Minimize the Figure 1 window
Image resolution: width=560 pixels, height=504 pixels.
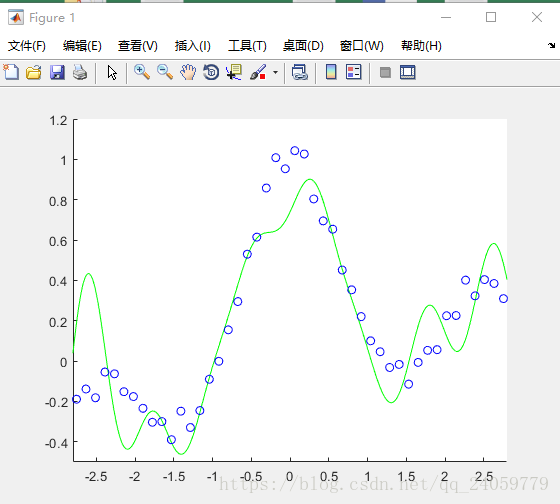(446, 17)
